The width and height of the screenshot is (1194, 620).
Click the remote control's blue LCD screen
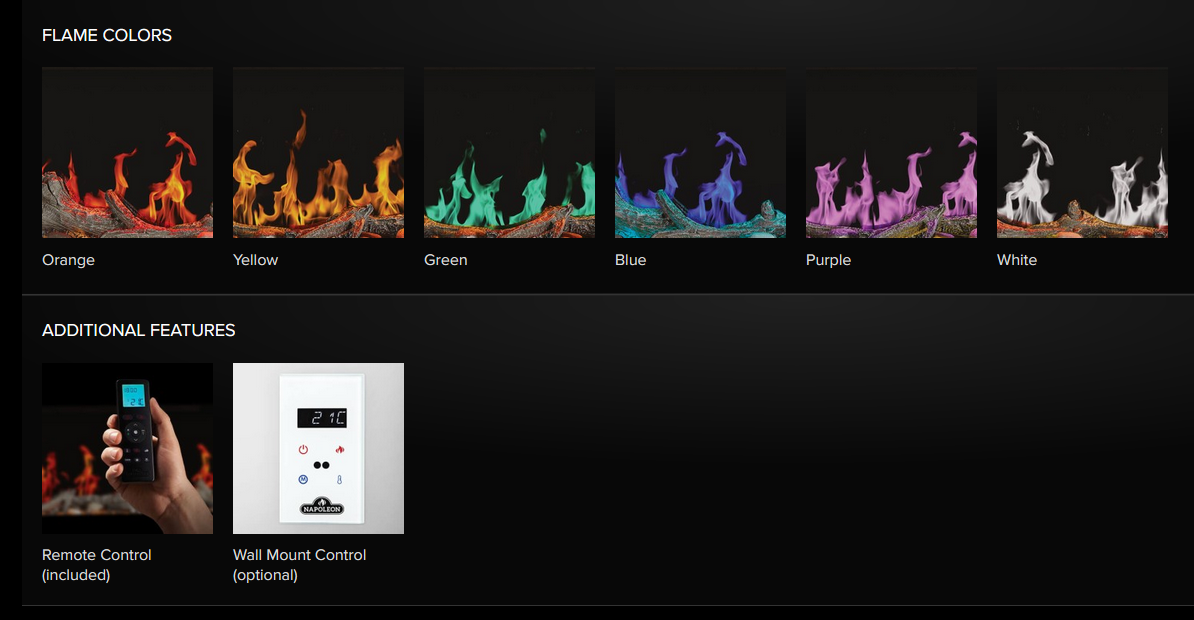click(130, 397)
